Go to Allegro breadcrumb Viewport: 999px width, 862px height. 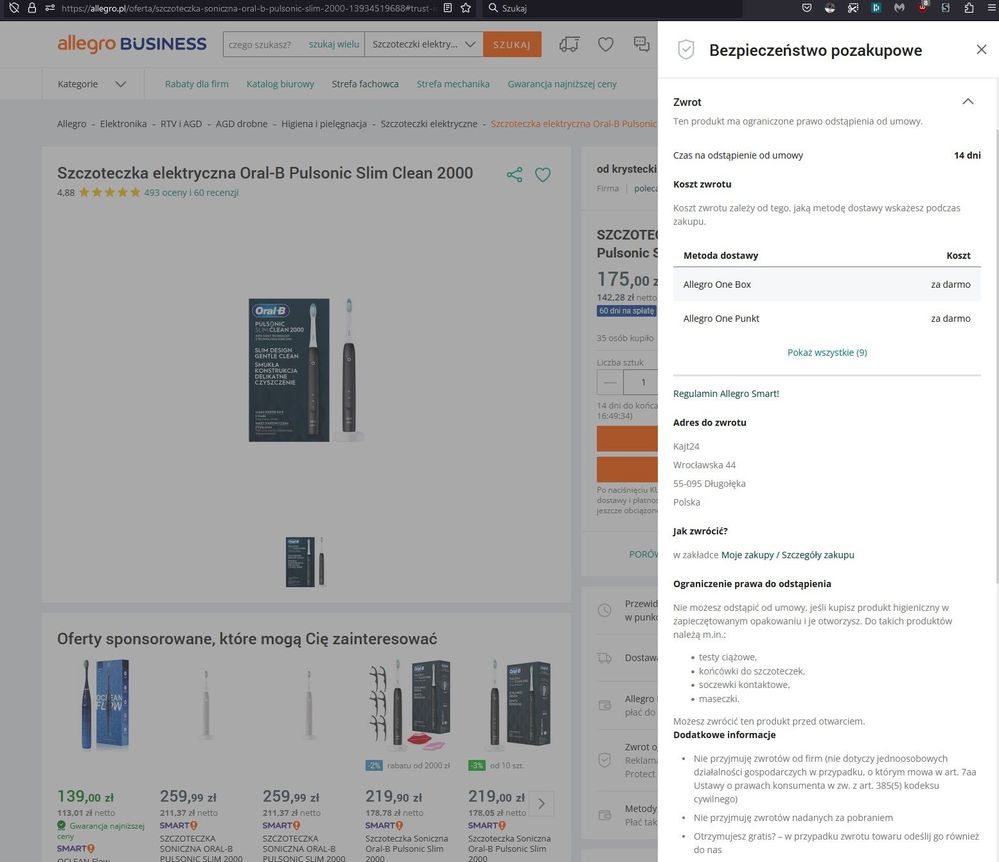click(x=71, y=124)
